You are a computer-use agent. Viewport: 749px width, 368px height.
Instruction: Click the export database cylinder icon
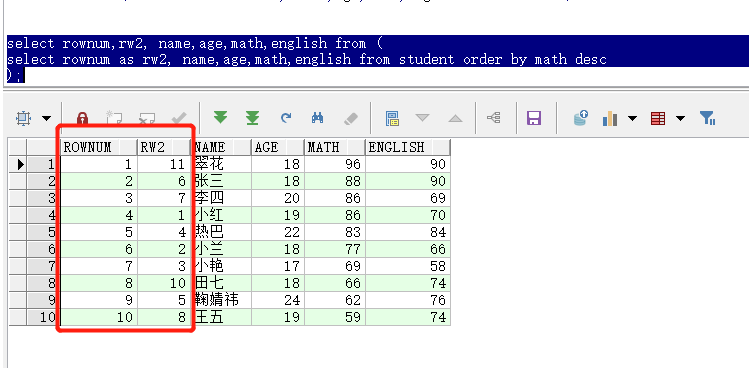pyautogui.click(x=581, y=118)
